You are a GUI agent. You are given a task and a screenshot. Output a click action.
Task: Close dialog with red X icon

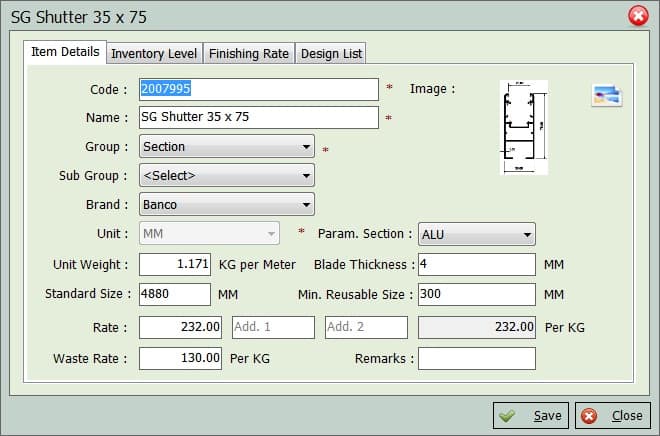[x=637, y=16]
